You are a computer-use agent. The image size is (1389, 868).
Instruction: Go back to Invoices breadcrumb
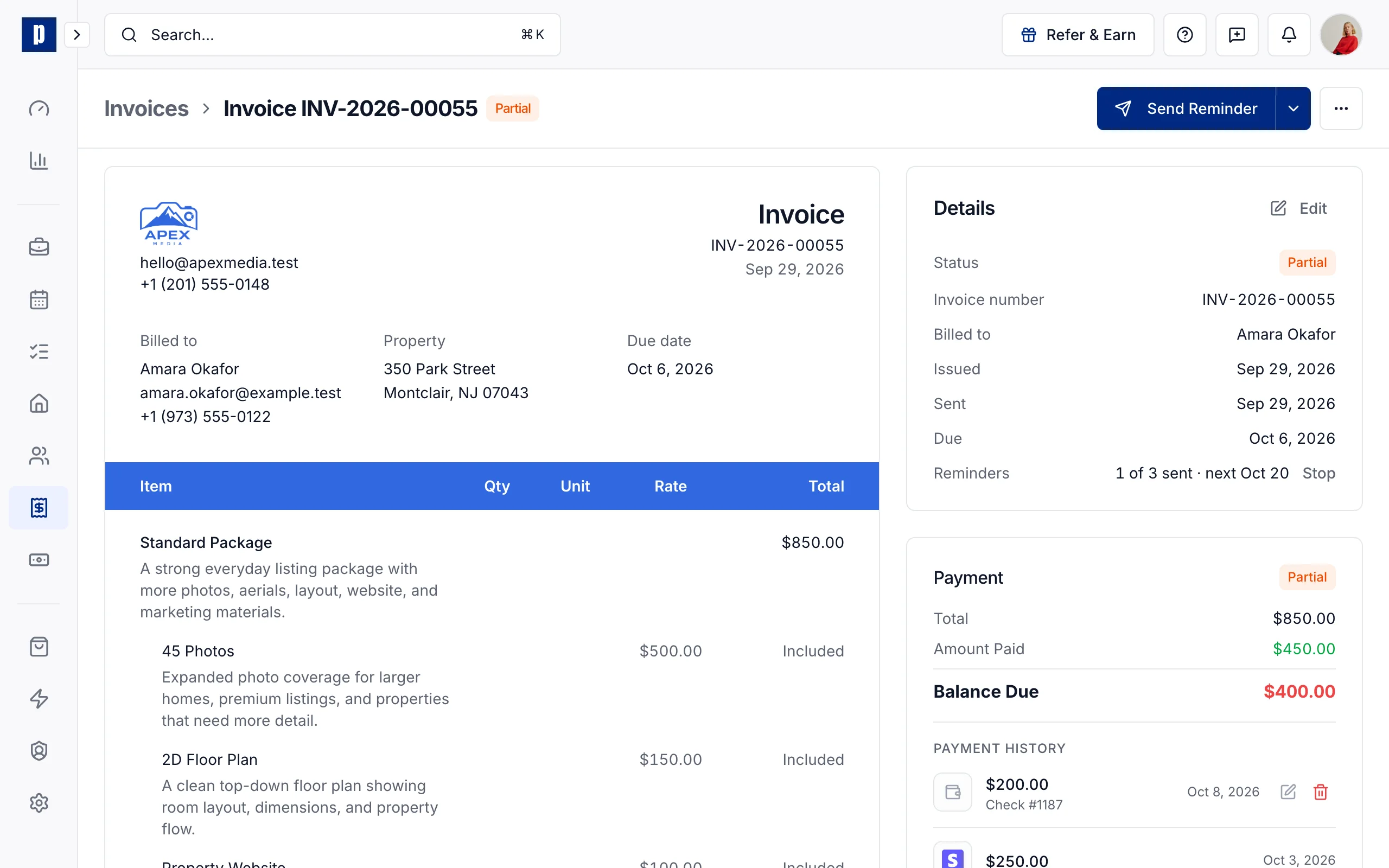tap(146, 108)
